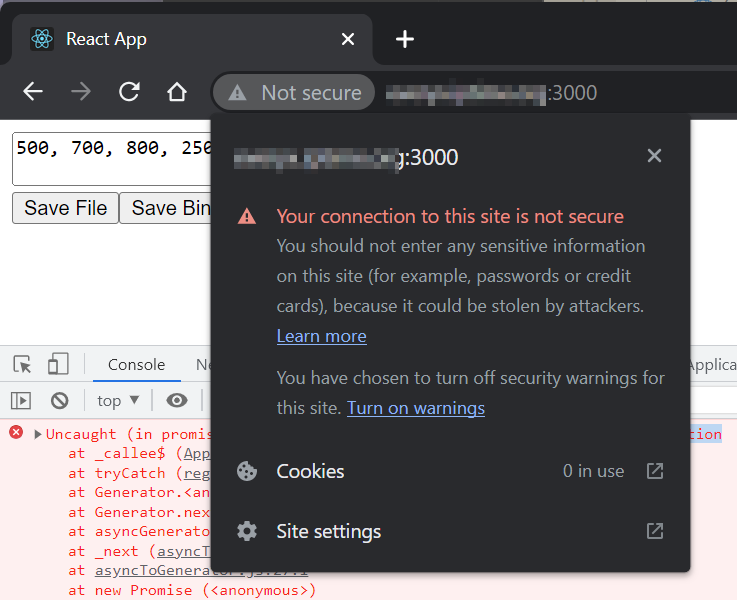Click the external link icon beside Site settings
737x600 pixels.
pyautogui.click(x=655, y=531)
